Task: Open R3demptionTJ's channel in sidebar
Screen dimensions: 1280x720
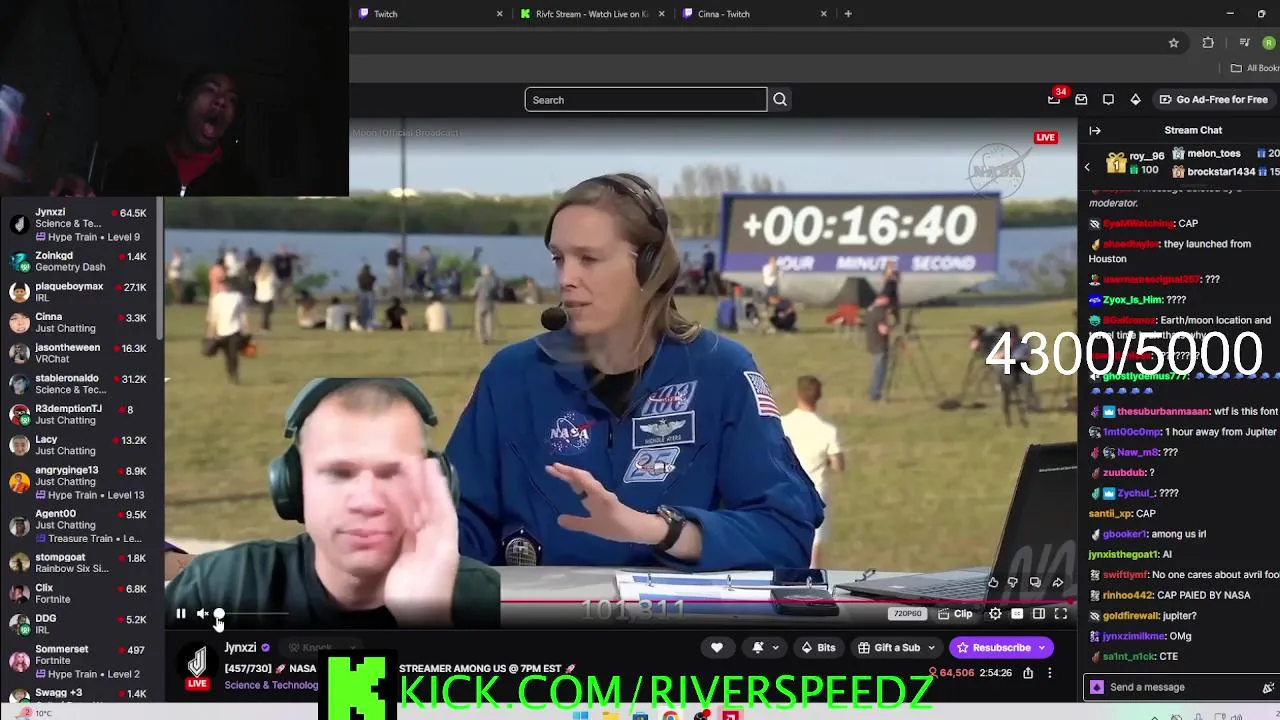Action: (82, 414)
